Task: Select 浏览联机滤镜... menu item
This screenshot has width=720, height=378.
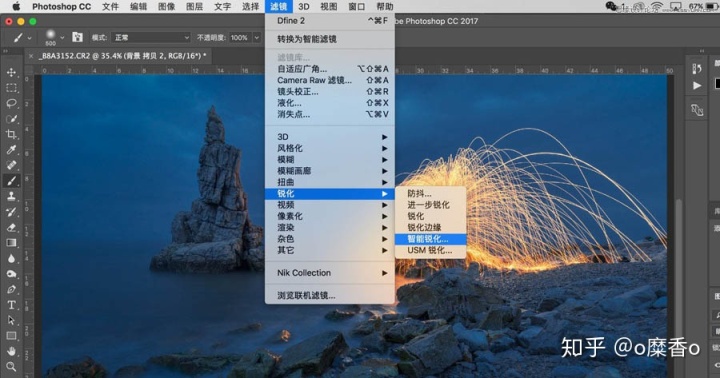Action: (x=330, y=296)
